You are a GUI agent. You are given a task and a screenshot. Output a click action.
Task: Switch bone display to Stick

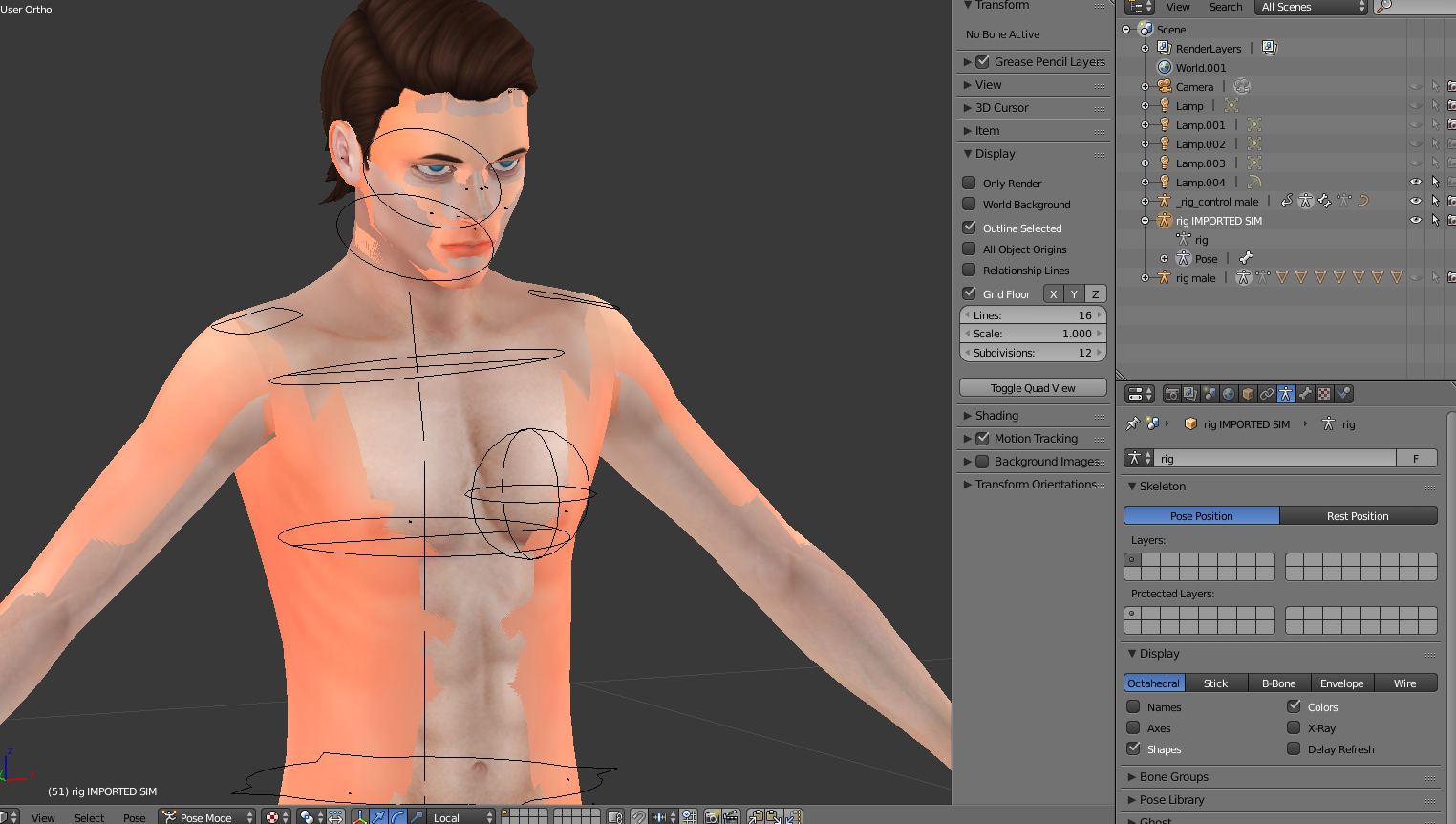(1216, 683)
